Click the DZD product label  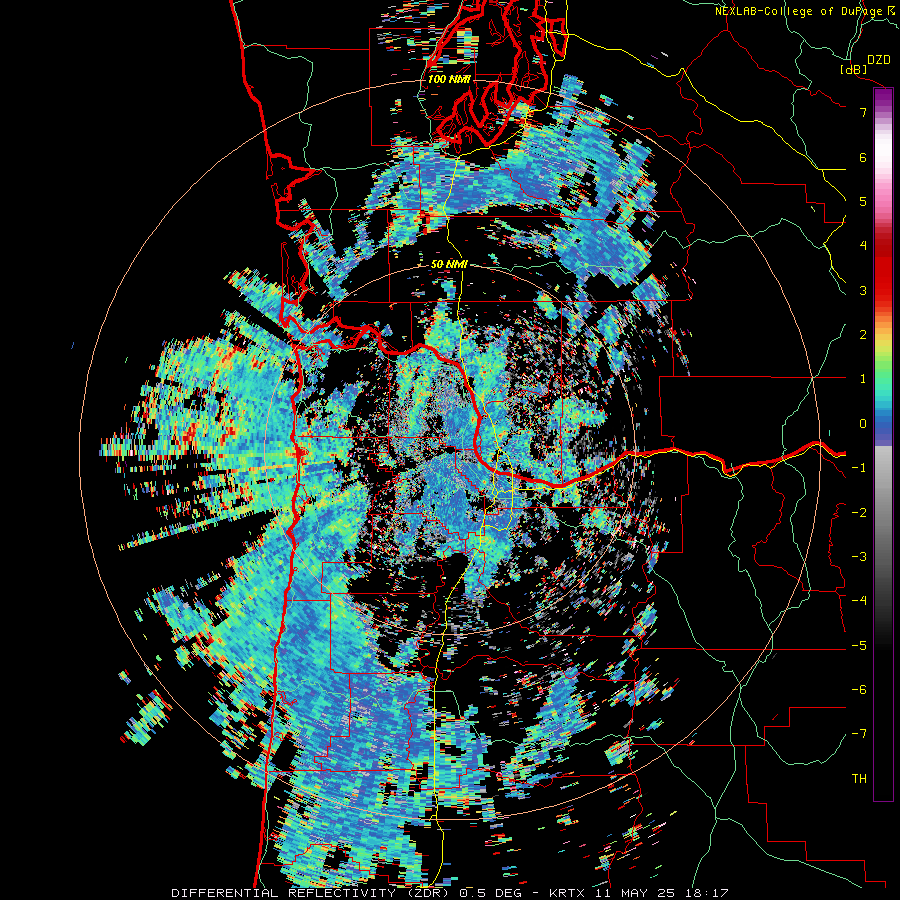(878, 60)
